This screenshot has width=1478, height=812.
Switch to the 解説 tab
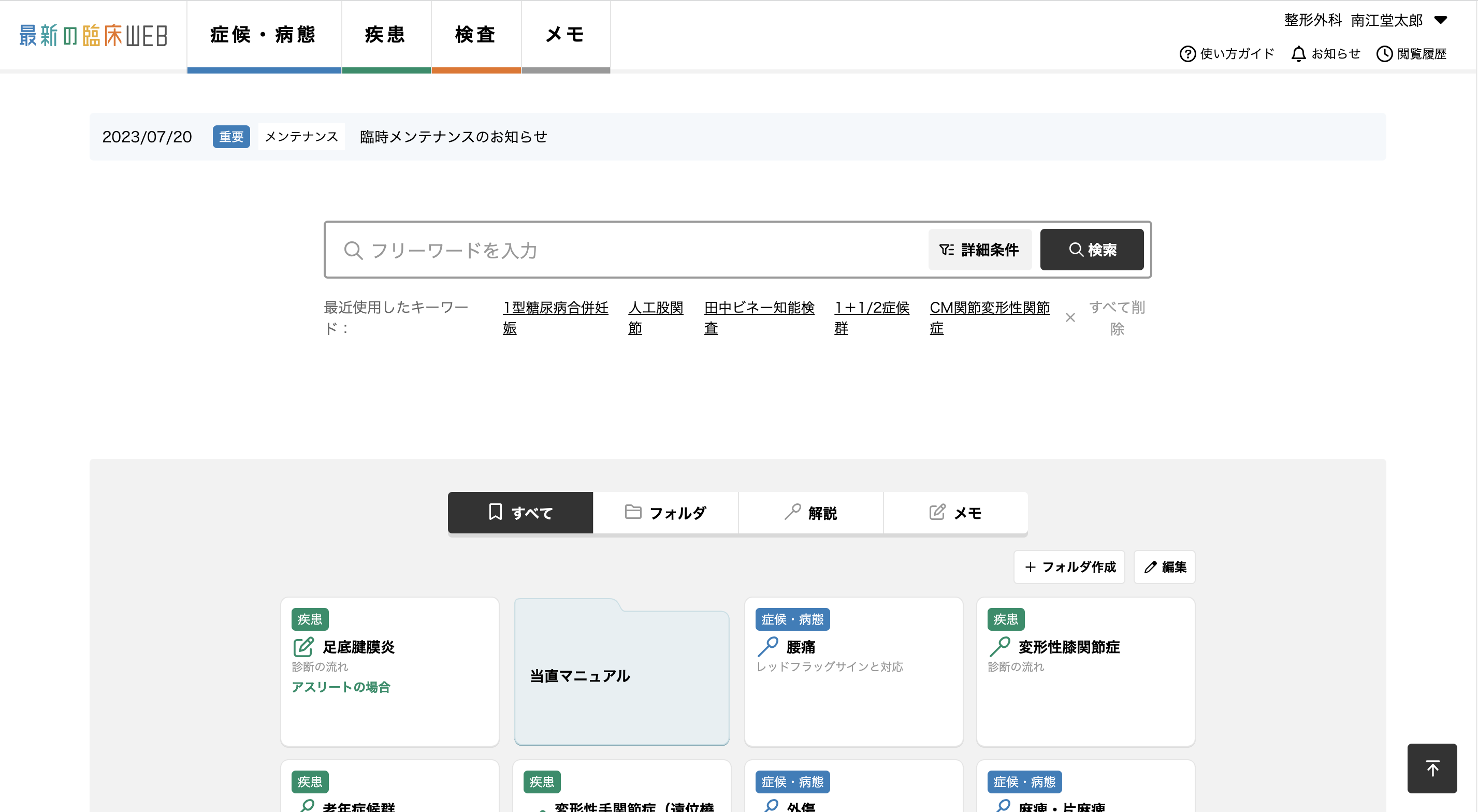810,513
